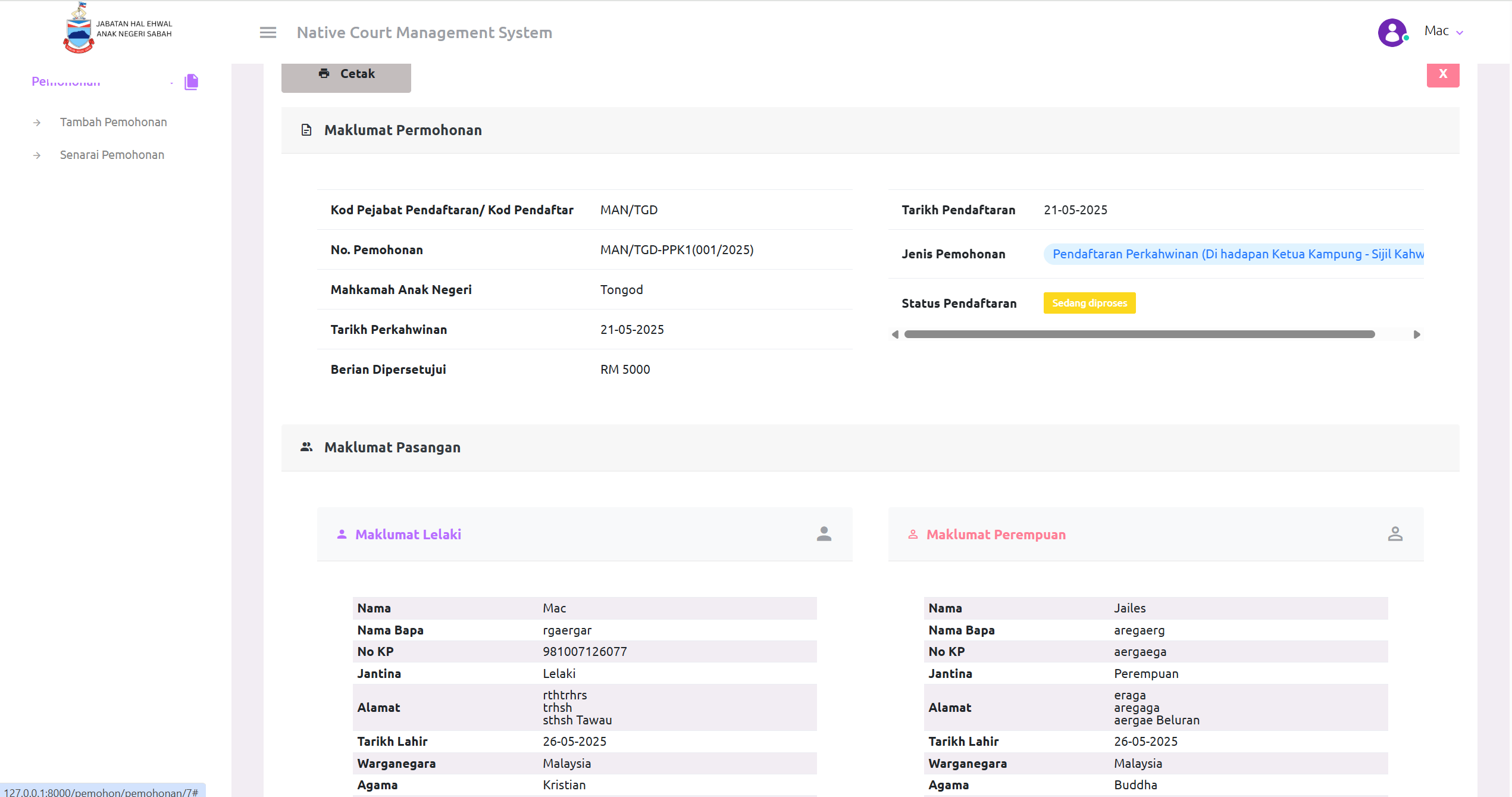The image size is (1512, 797).
Task: Click the people icon beside Maklumat Pasangan
Action: click(x=306, y=447)
